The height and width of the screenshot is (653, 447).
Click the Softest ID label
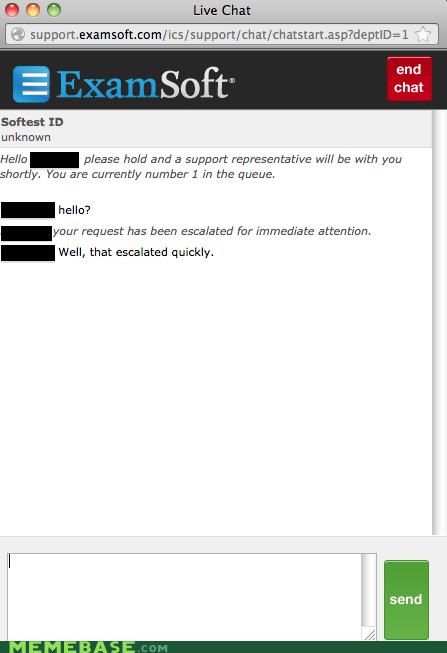32,122
